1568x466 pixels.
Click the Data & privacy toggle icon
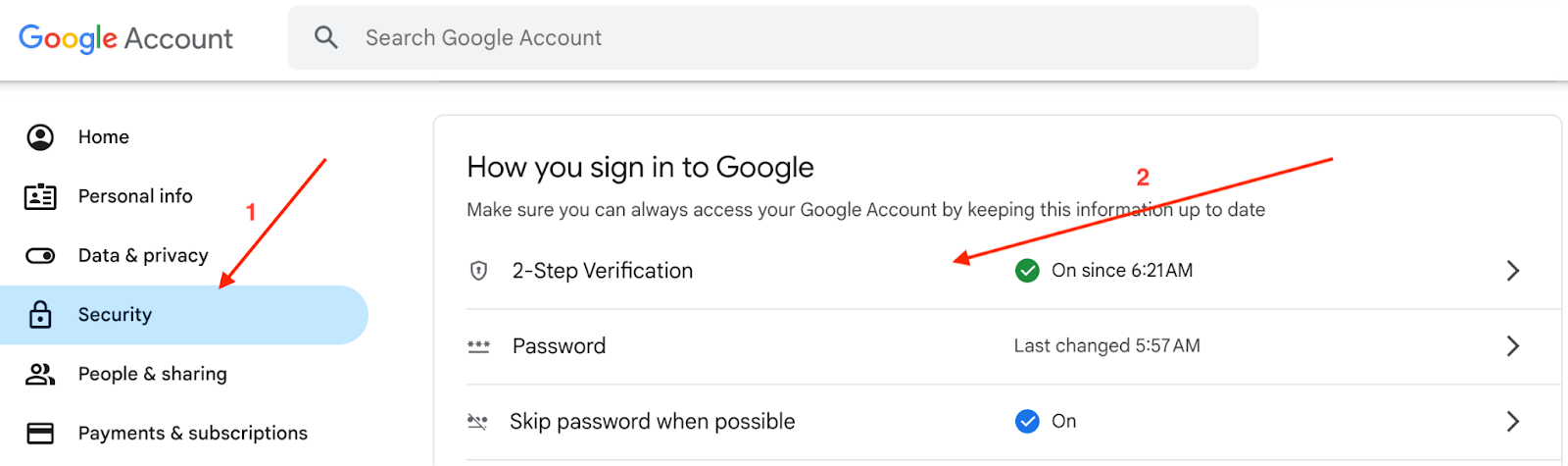pos(40,256)
